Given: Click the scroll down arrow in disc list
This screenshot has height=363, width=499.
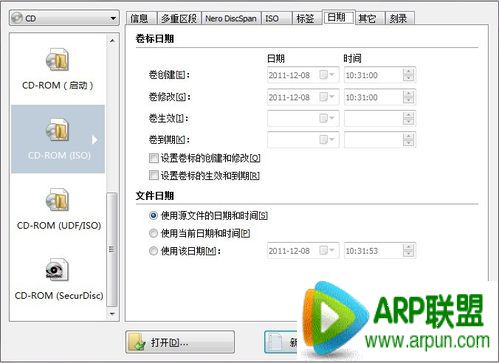Looking at the screenshot, I should (x=112, y=314).
